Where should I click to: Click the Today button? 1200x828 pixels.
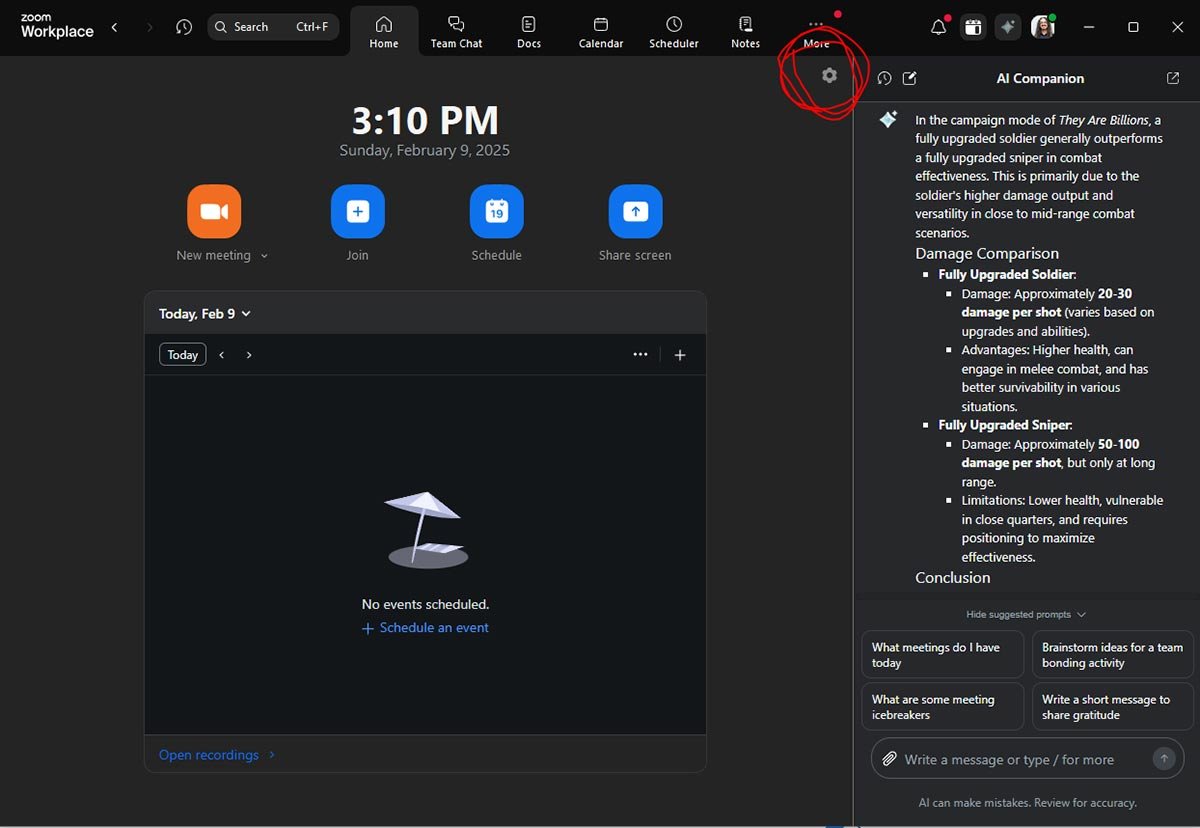click(183, 355)
